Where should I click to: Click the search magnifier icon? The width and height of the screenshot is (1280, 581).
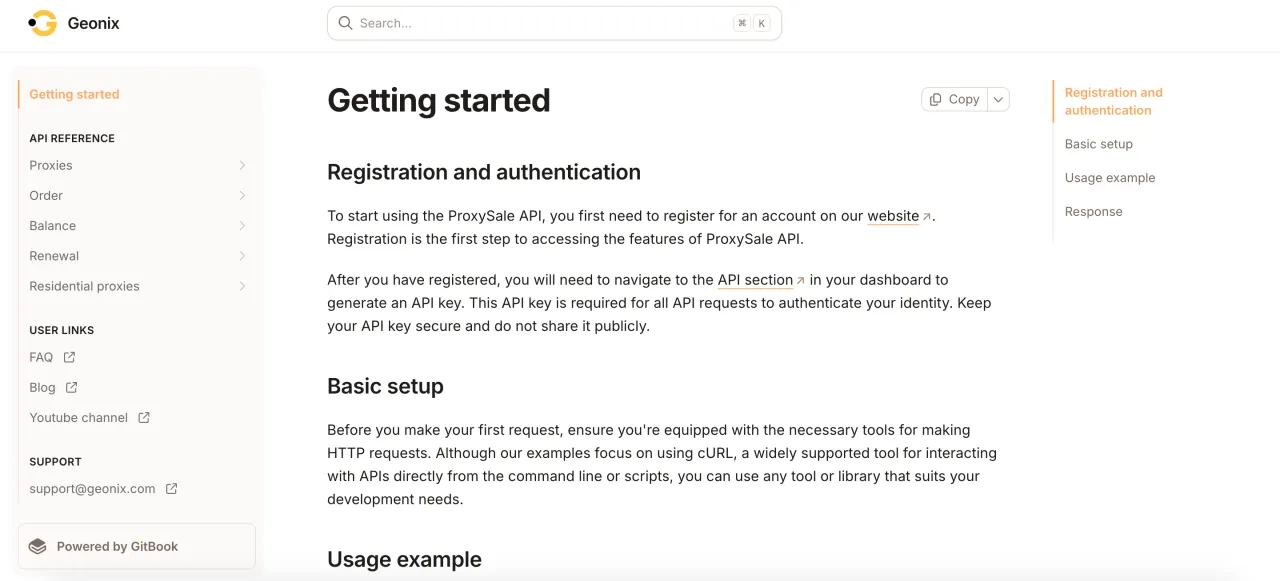pos(345,23)
